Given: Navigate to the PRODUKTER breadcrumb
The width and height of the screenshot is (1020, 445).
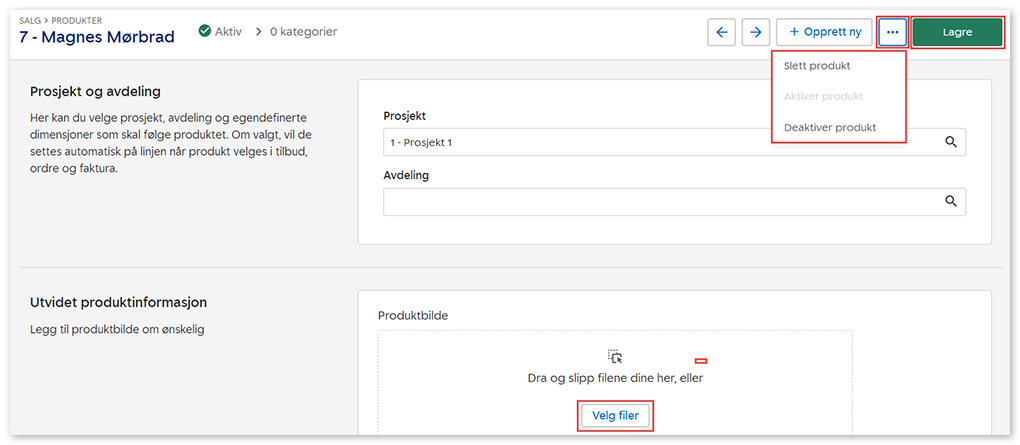Looking at the screenshot, I should point(79,20).
